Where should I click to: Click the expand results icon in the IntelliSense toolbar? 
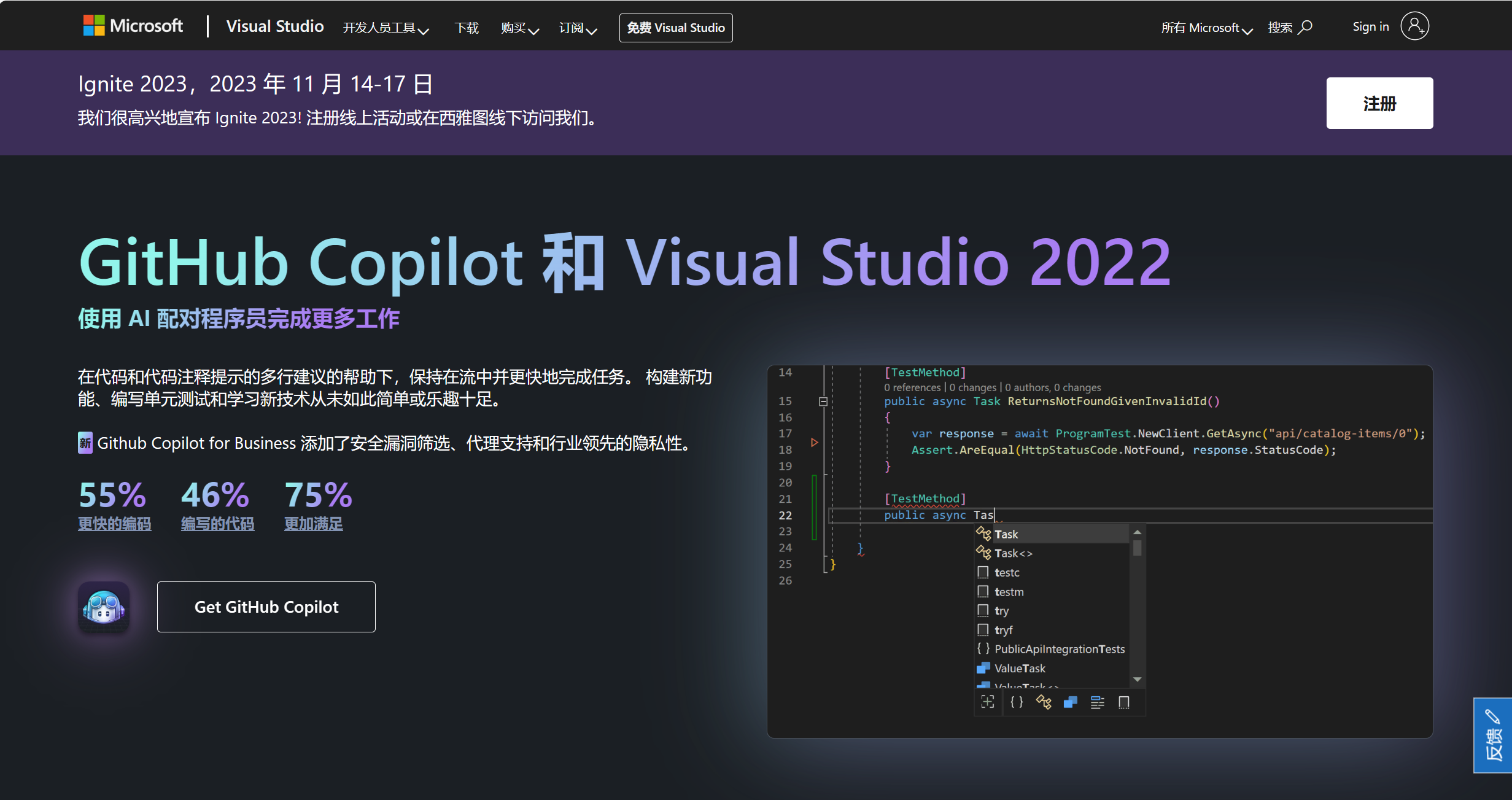click(x=987, y=702)
